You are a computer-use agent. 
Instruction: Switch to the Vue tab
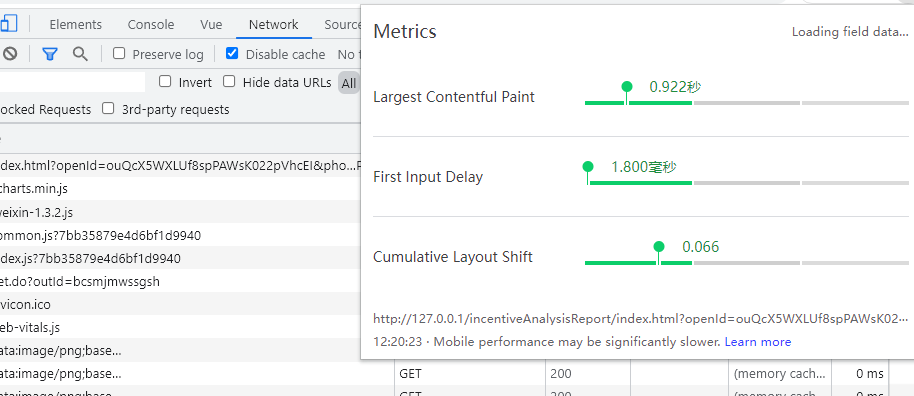(x=211, y=24)
